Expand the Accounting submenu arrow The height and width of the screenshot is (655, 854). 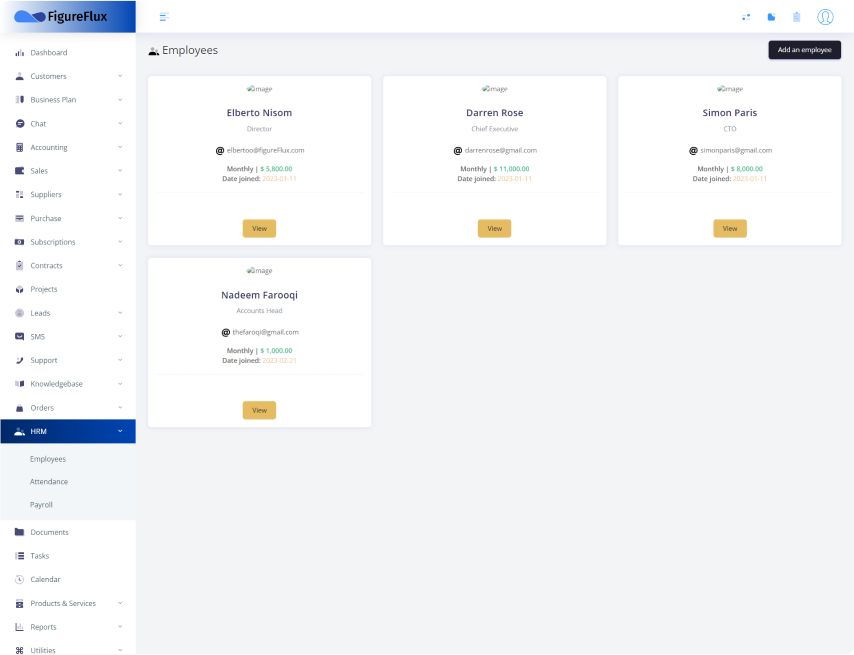(x=120, y=147)
